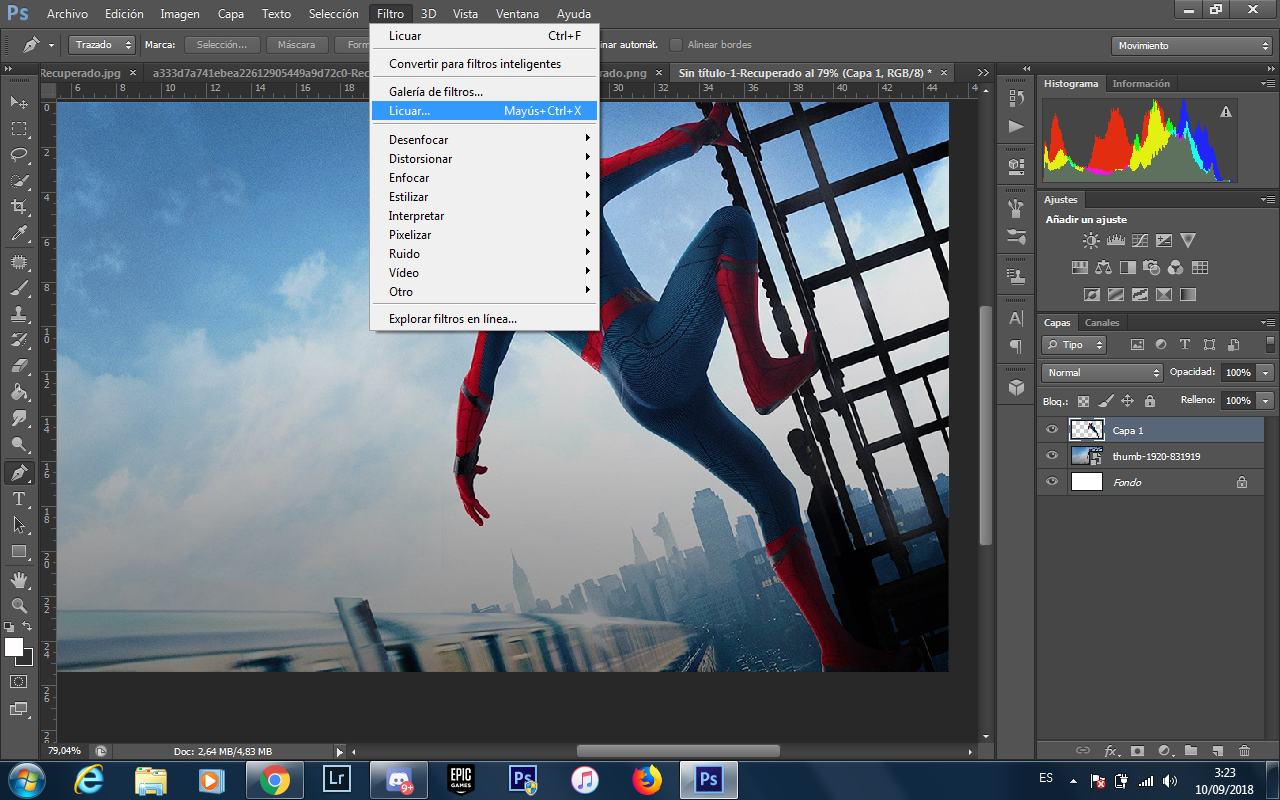Screen dimensions: 1280x800
Task: Toggle lock all for the layer
Action: [x=1150, y=401]
